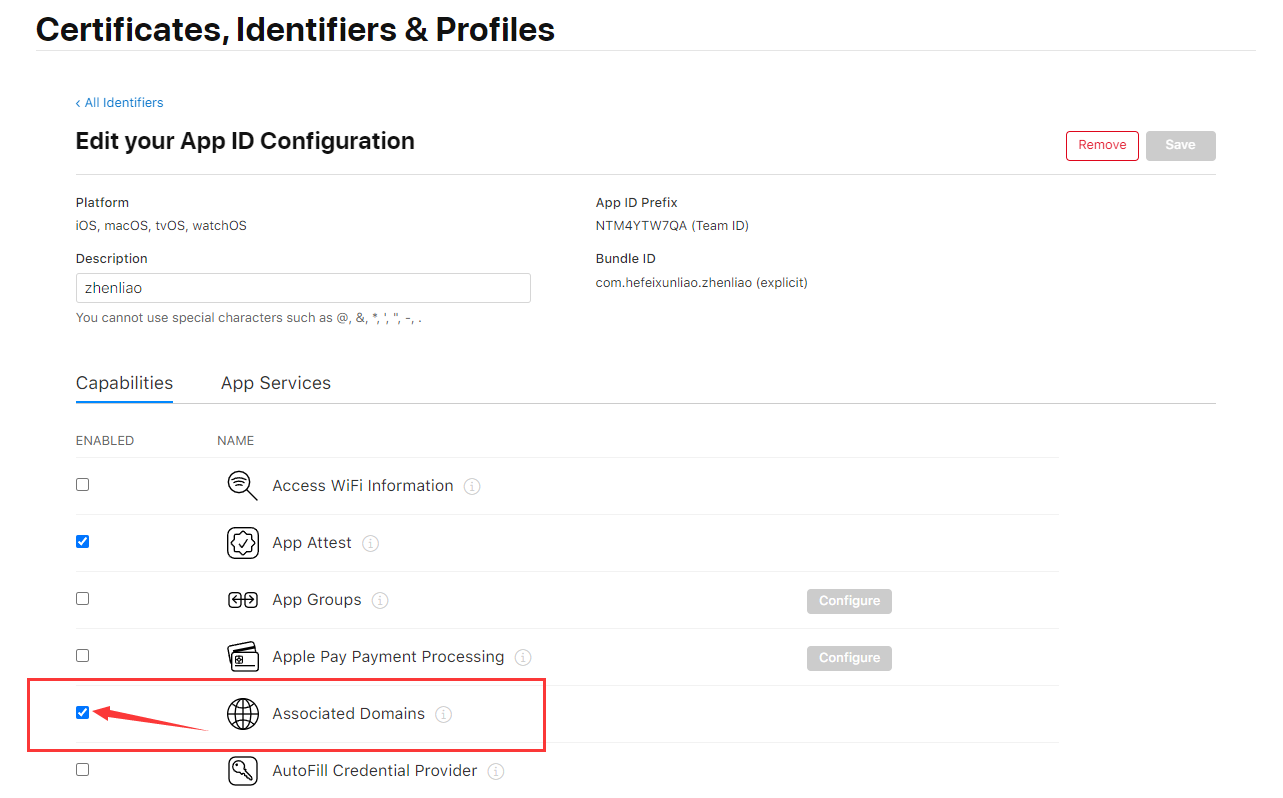This screenshot has width=1283, height=798.
Task: Select the Capabilities tab
Action: click(124, 383)
